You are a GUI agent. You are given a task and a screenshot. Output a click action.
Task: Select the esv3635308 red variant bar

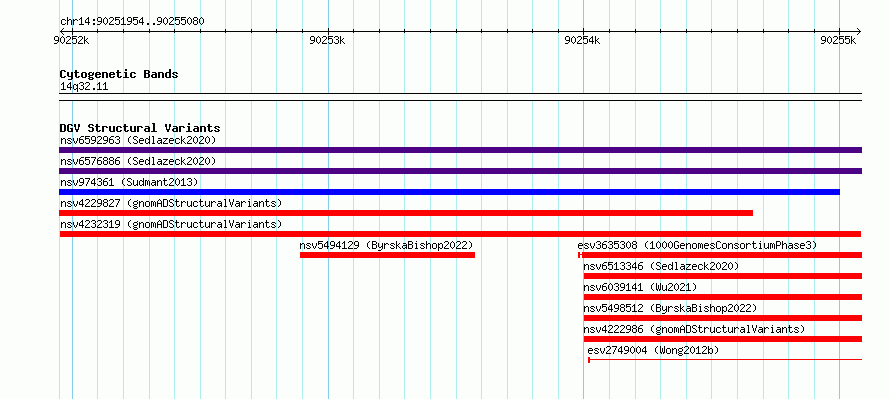coord(720,255)
